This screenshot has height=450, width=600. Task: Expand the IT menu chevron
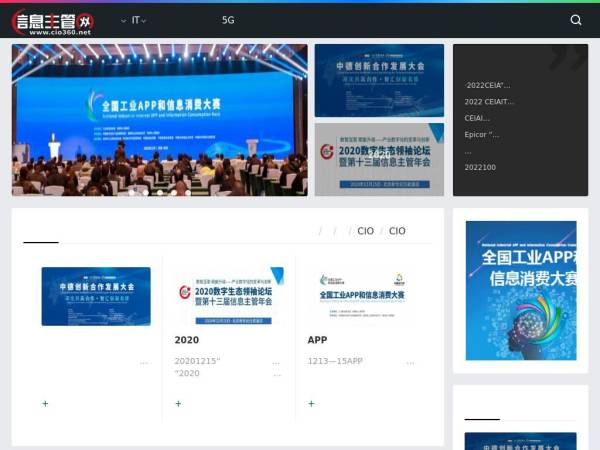pos(143,21)
